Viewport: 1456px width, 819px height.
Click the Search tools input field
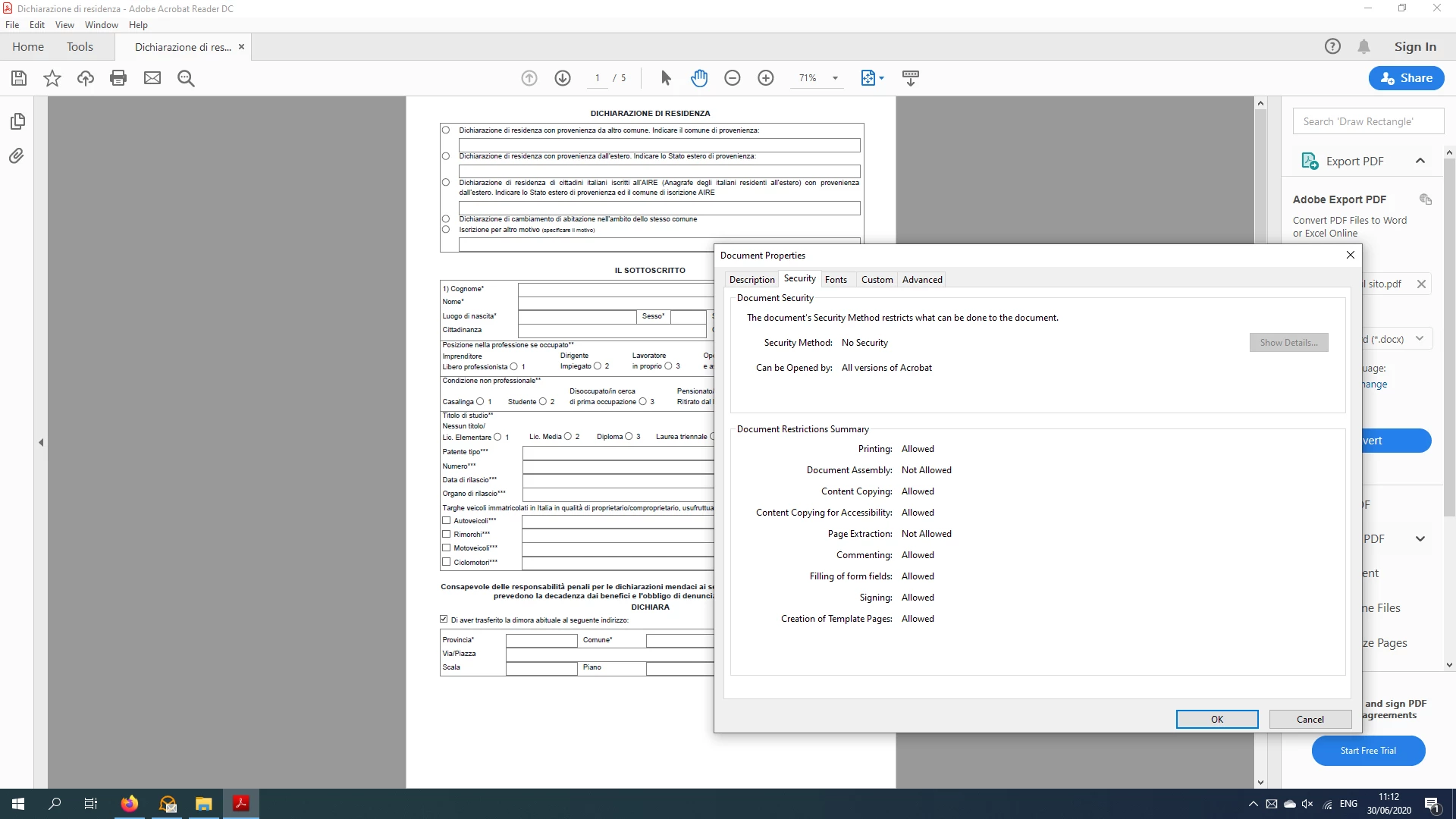pos(1367,121)
